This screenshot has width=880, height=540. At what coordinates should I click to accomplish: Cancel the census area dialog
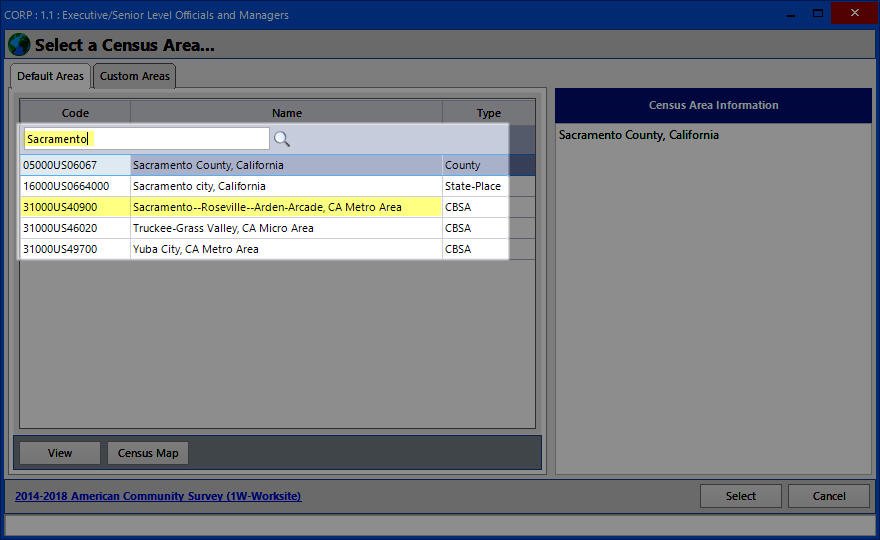point(829,496)
